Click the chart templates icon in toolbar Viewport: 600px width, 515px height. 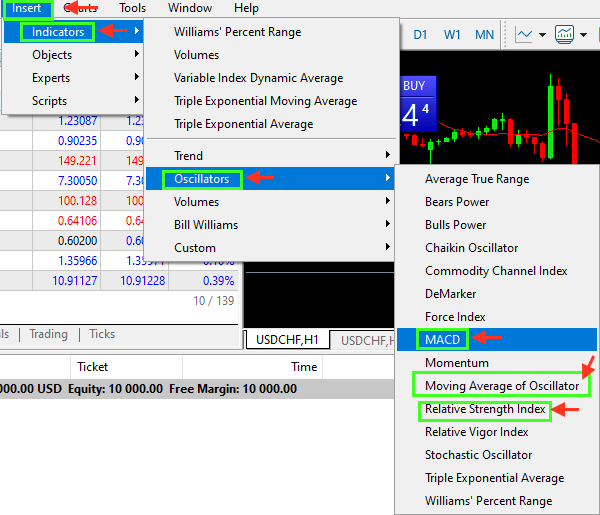click(564, 35)
